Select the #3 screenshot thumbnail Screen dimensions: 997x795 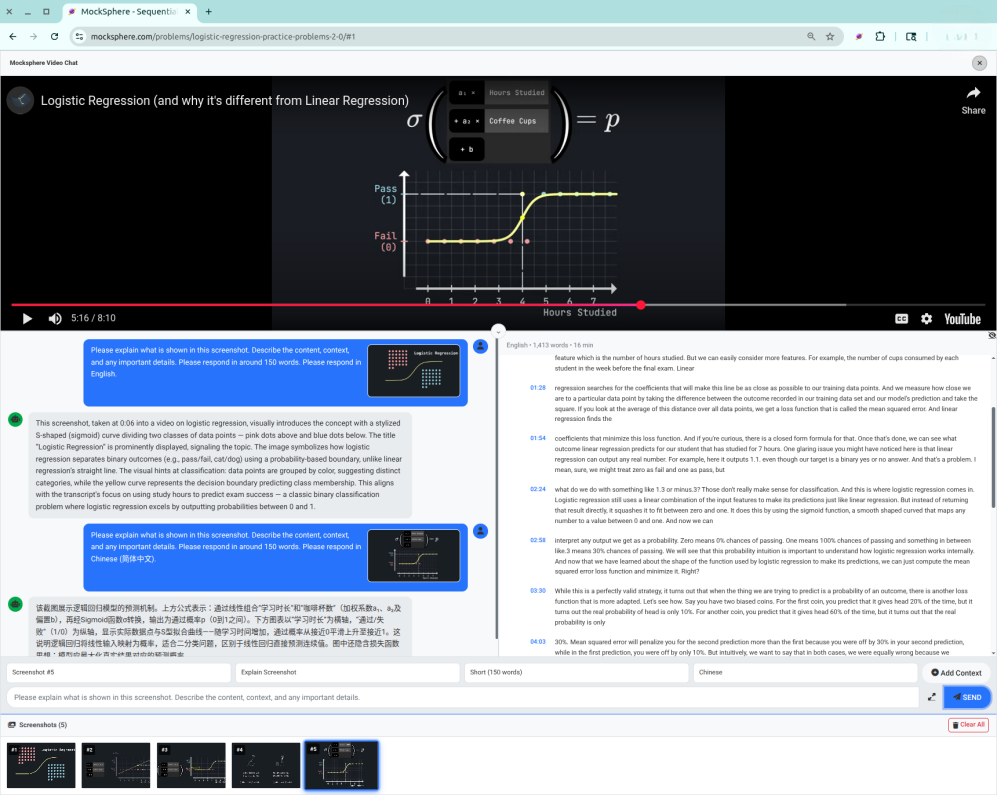pyautogui.click(x=190, y=765)
